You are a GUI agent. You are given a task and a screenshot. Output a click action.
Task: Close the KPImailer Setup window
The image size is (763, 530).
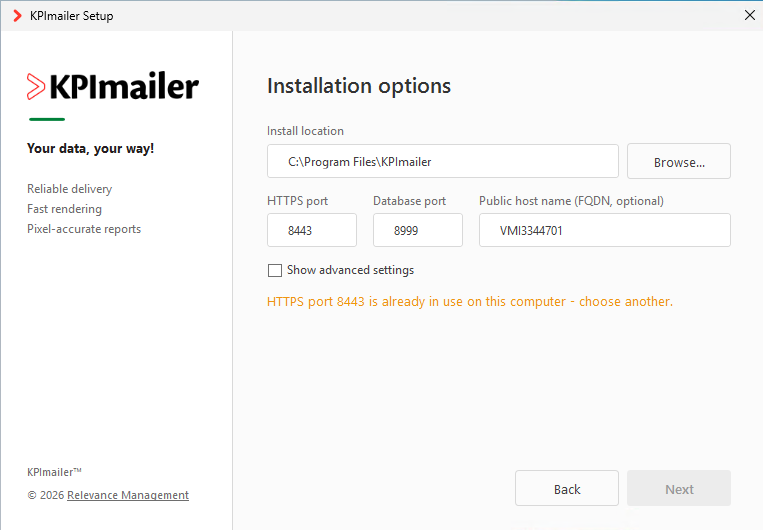pos(750,15)
